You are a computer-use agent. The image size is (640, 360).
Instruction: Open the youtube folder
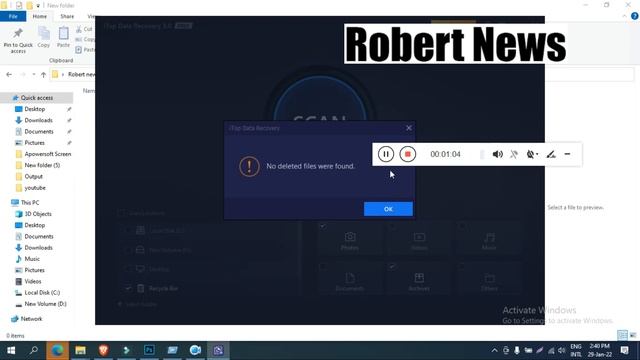point(35,188)
